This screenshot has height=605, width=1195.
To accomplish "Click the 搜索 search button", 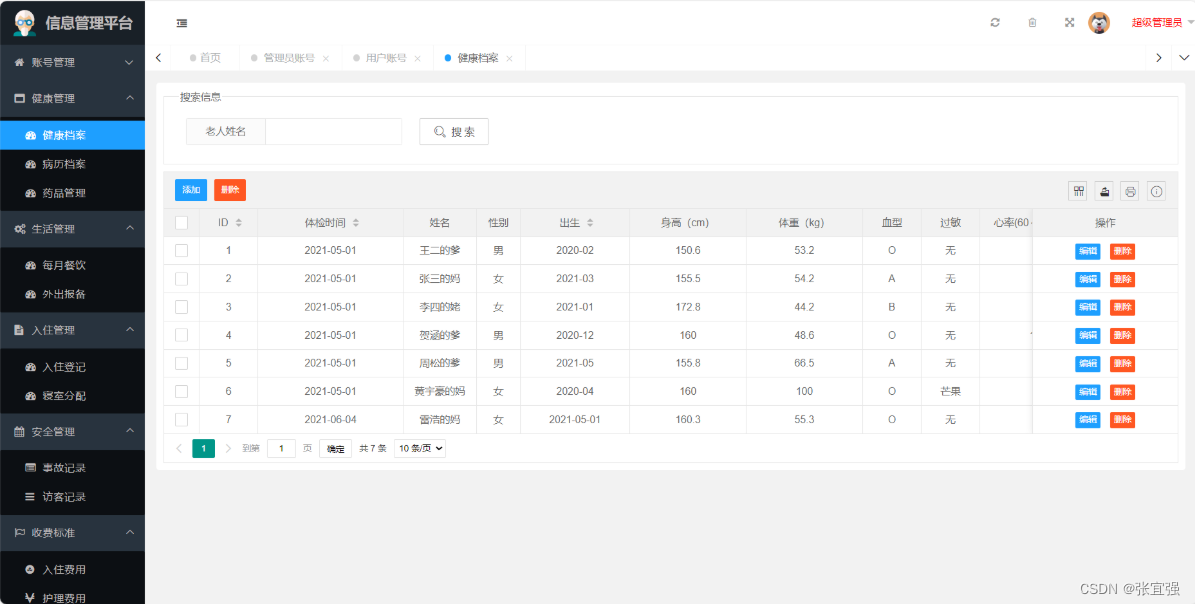I will click(453, 130).
